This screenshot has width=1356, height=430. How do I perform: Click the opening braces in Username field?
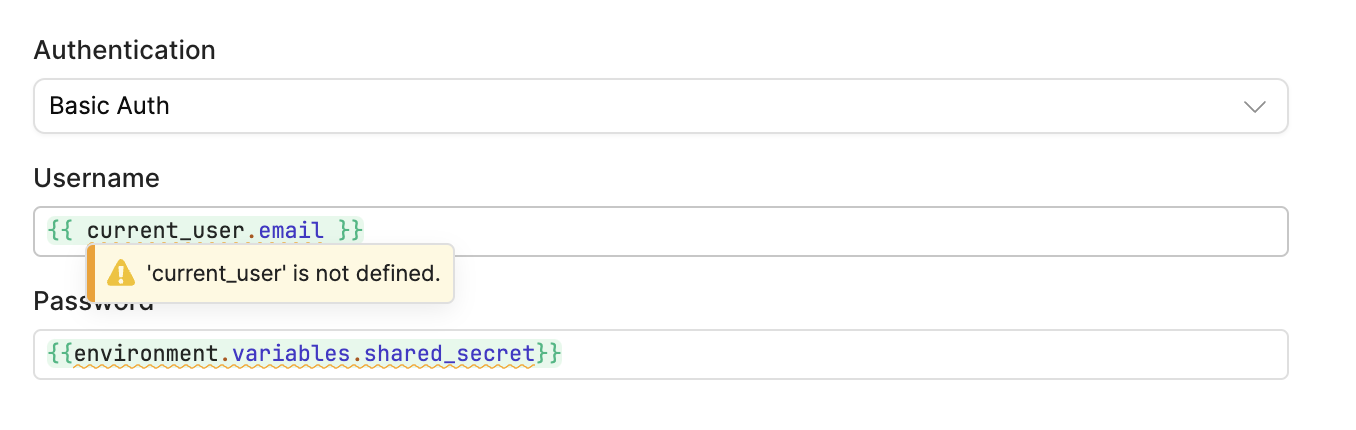point(60,231)
